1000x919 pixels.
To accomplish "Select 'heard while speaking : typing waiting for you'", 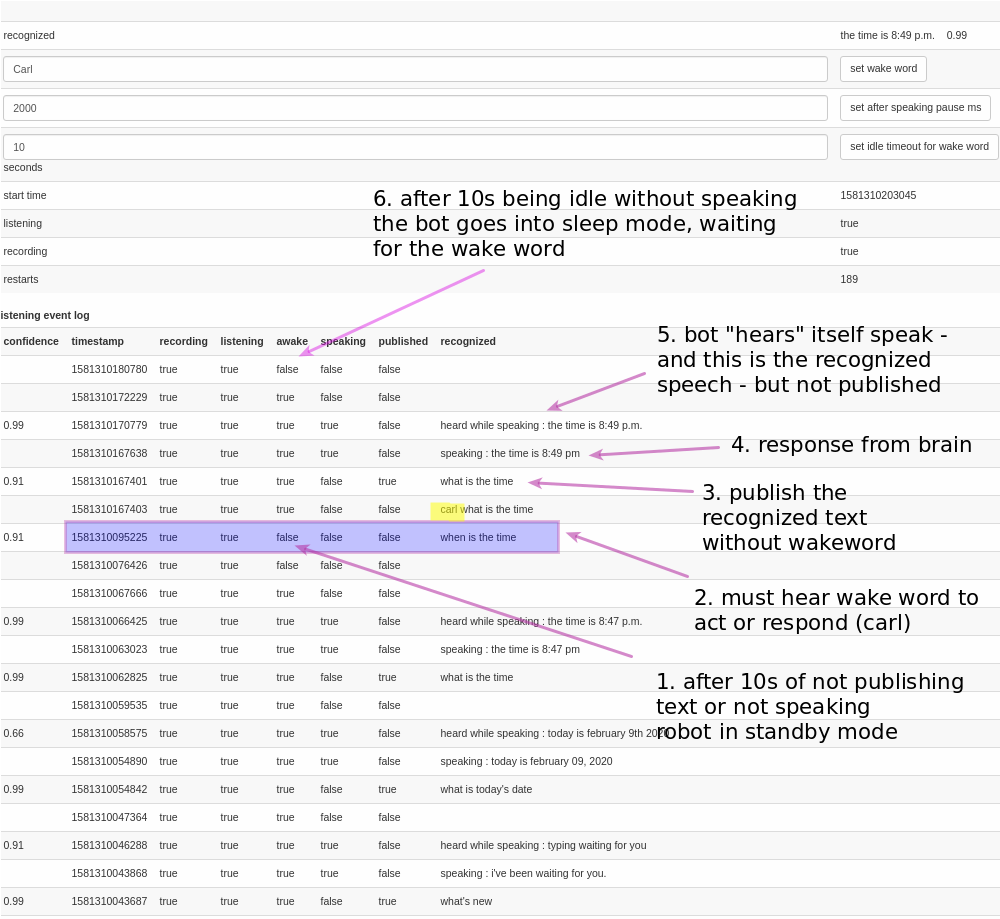I will pos(543,846).
